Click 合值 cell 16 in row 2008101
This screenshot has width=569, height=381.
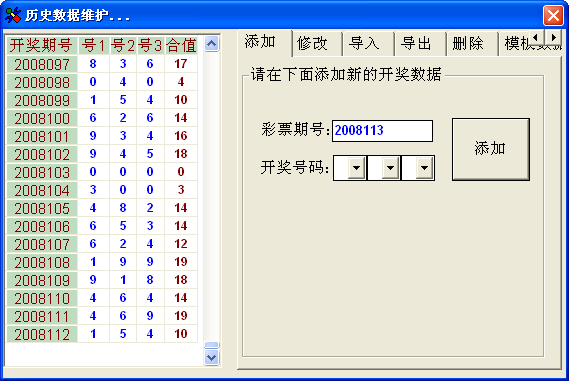point(181,136)
